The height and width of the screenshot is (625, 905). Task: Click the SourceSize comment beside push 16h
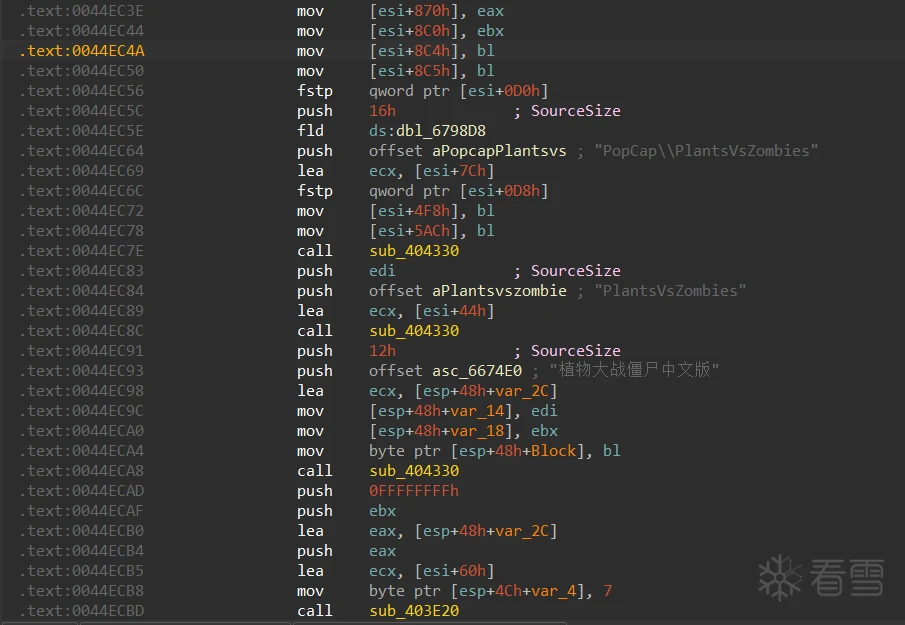click(575, 111)
